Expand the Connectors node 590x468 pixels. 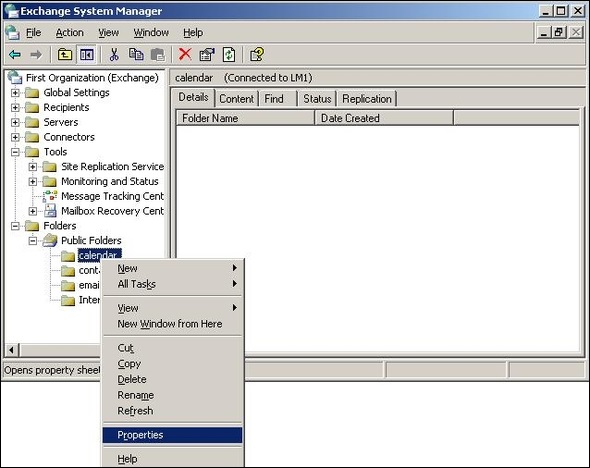click(x=15, y=137)
